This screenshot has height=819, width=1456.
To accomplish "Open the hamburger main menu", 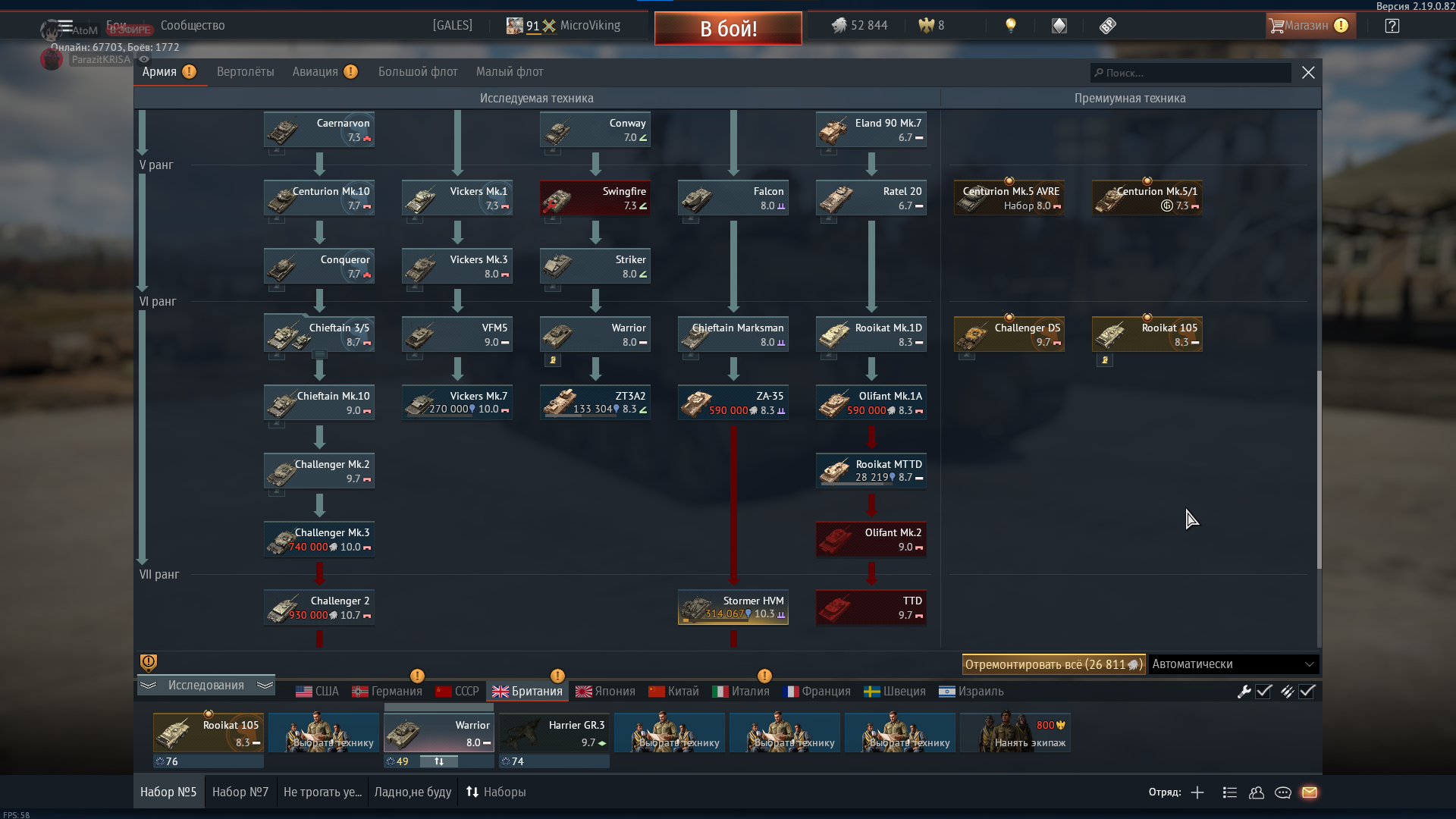I will point(65,25).
